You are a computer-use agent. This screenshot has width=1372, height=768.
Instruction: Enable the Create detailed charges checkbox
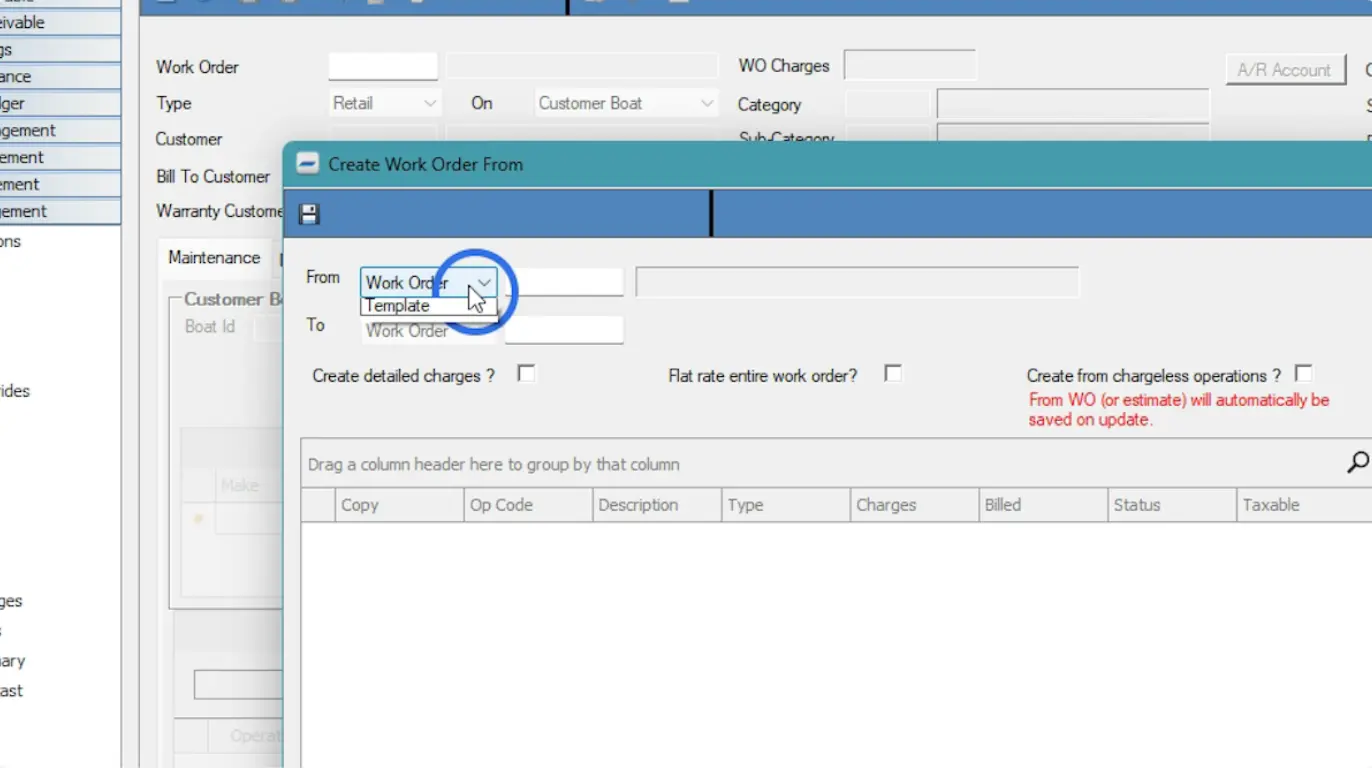[x=526, y=374]
